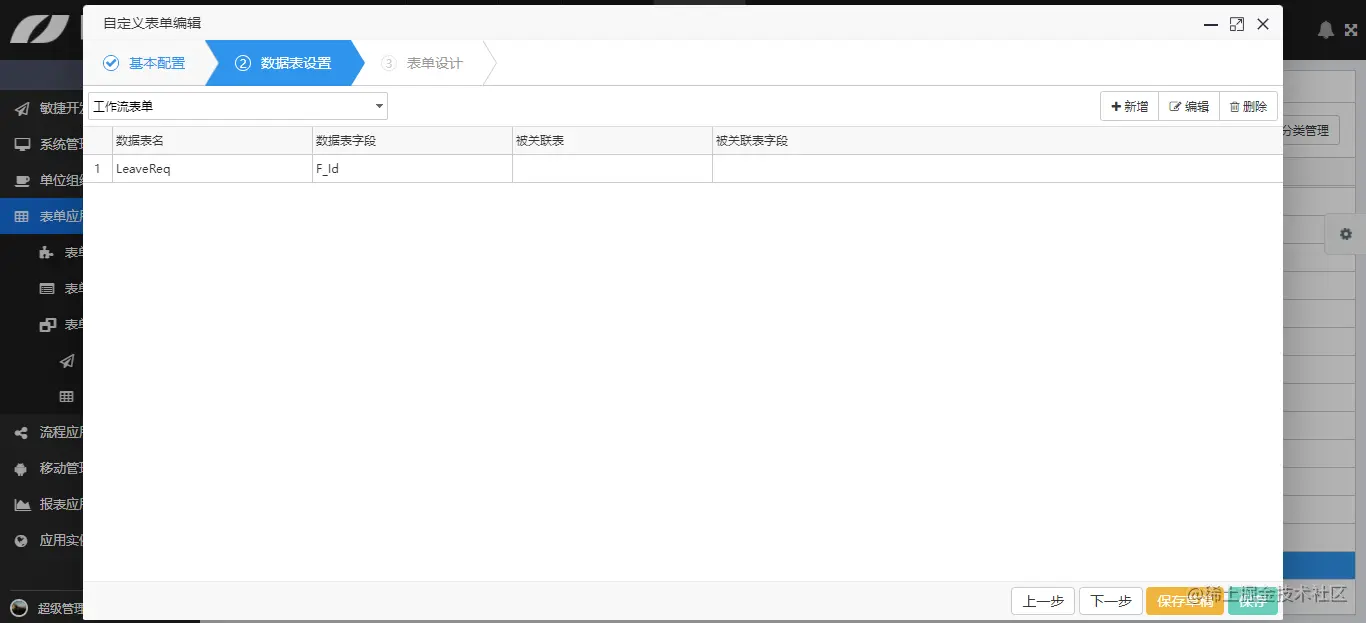The width and height of the screenshot is (1366, 623).
Task: Open the settings gear panel on right
Action: point(1345,234)
